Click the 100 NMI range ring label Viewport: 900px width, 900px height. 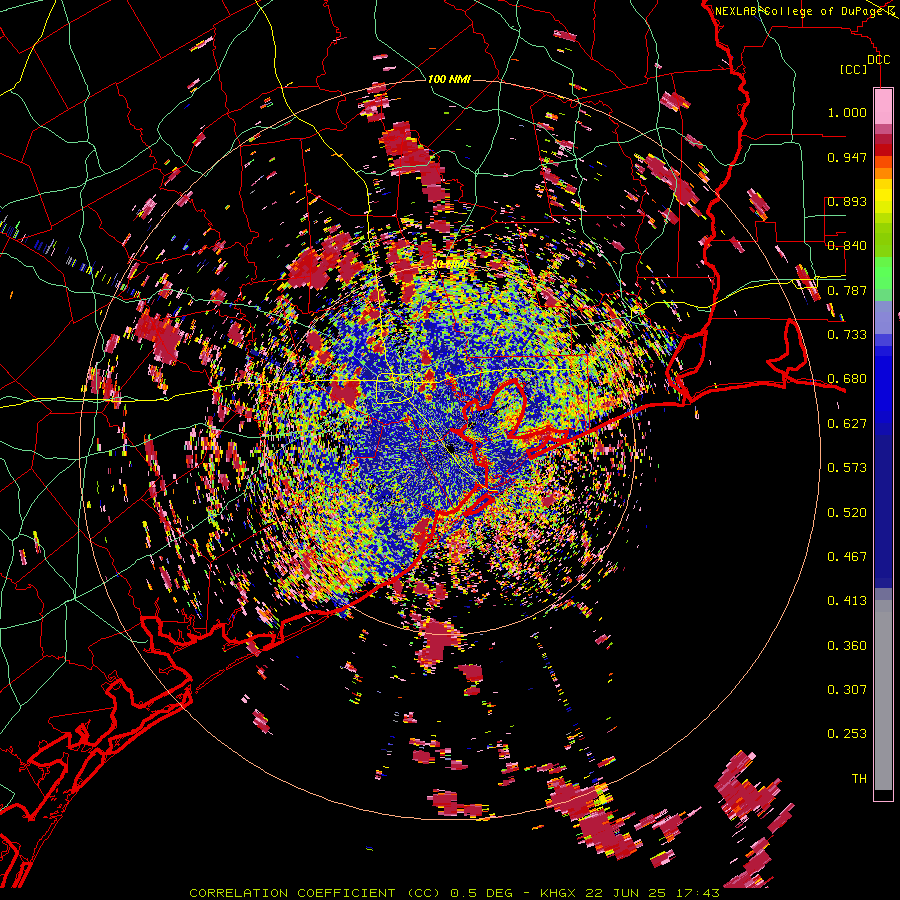pos(449,79)
